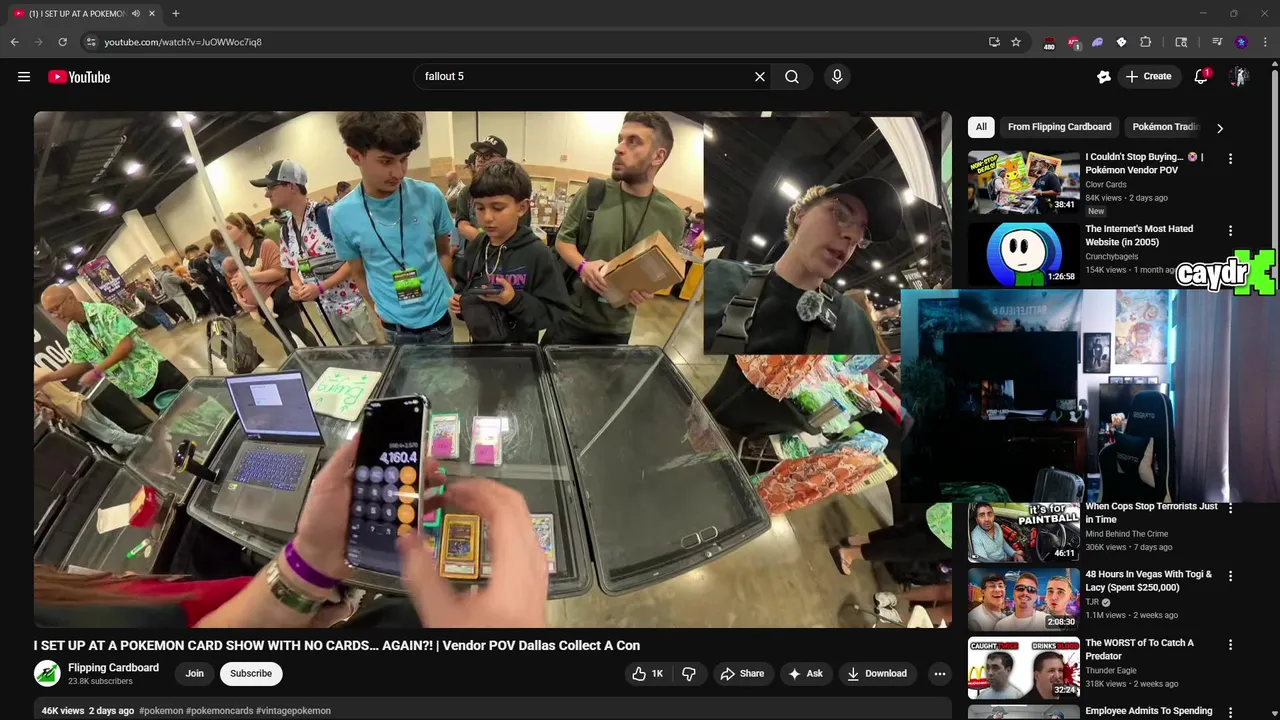The image size is (1280, 720).
Task: Share the video
Action: 742,674
